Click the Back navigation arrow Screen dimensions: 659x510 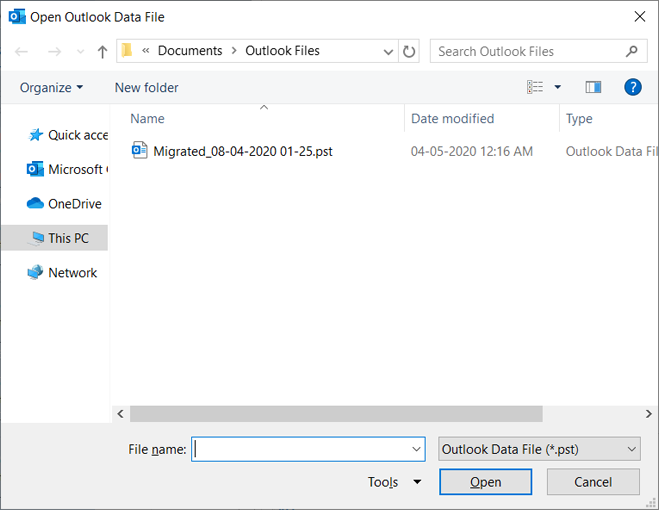click(x=21, y=51)
